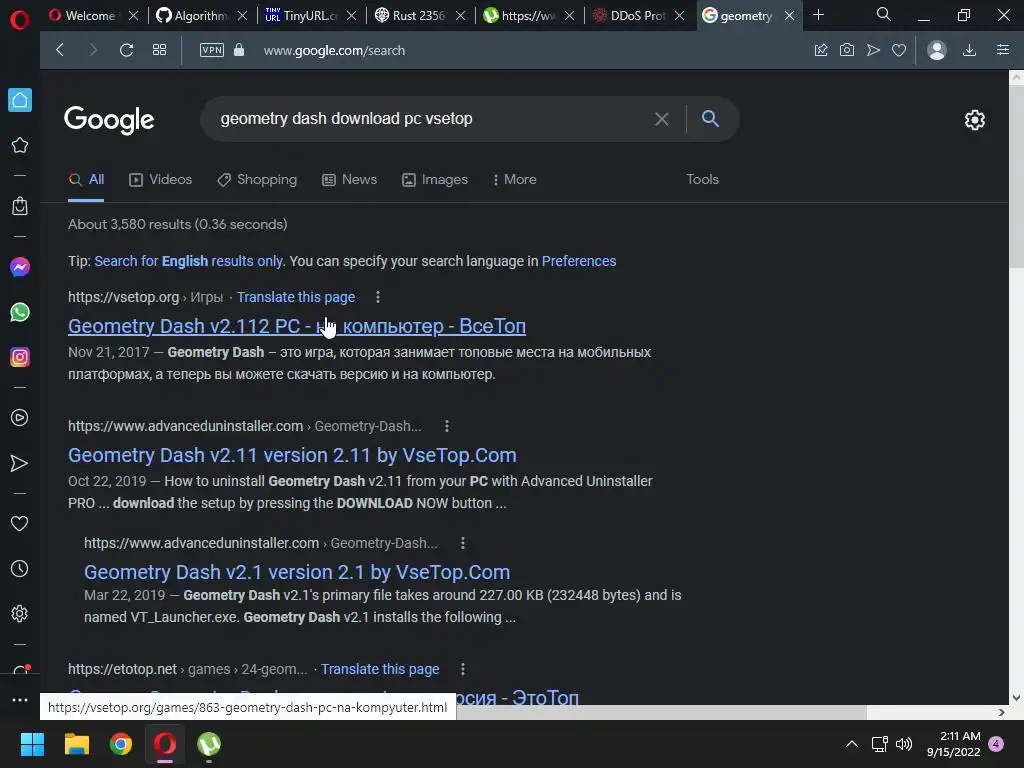This screenshot has height=768, width=1024.
Task: Click Search for English results only
Action: click(x=189, y=261)
